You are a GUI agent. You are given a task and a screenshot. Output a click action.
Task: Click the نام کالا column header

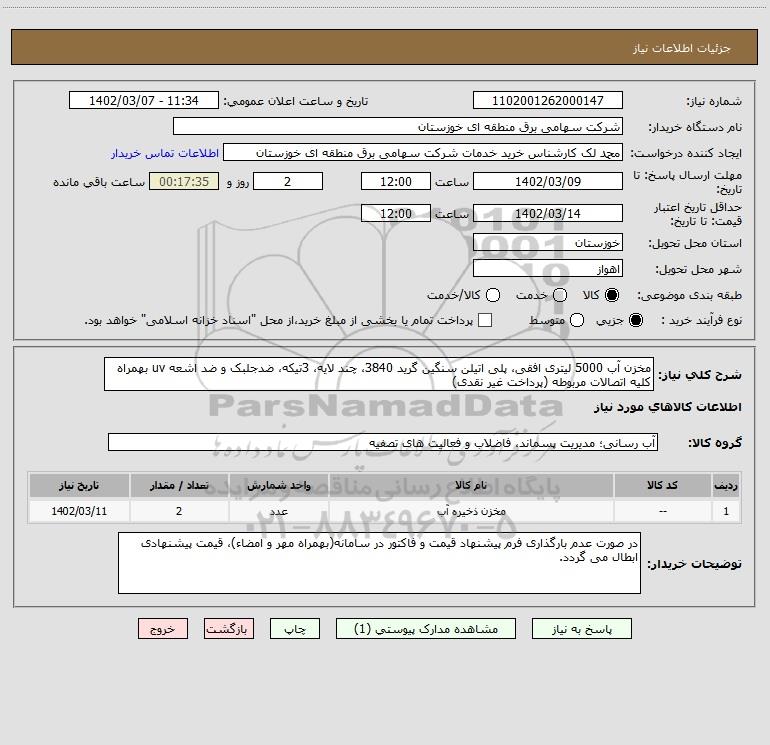pos(470,485)
